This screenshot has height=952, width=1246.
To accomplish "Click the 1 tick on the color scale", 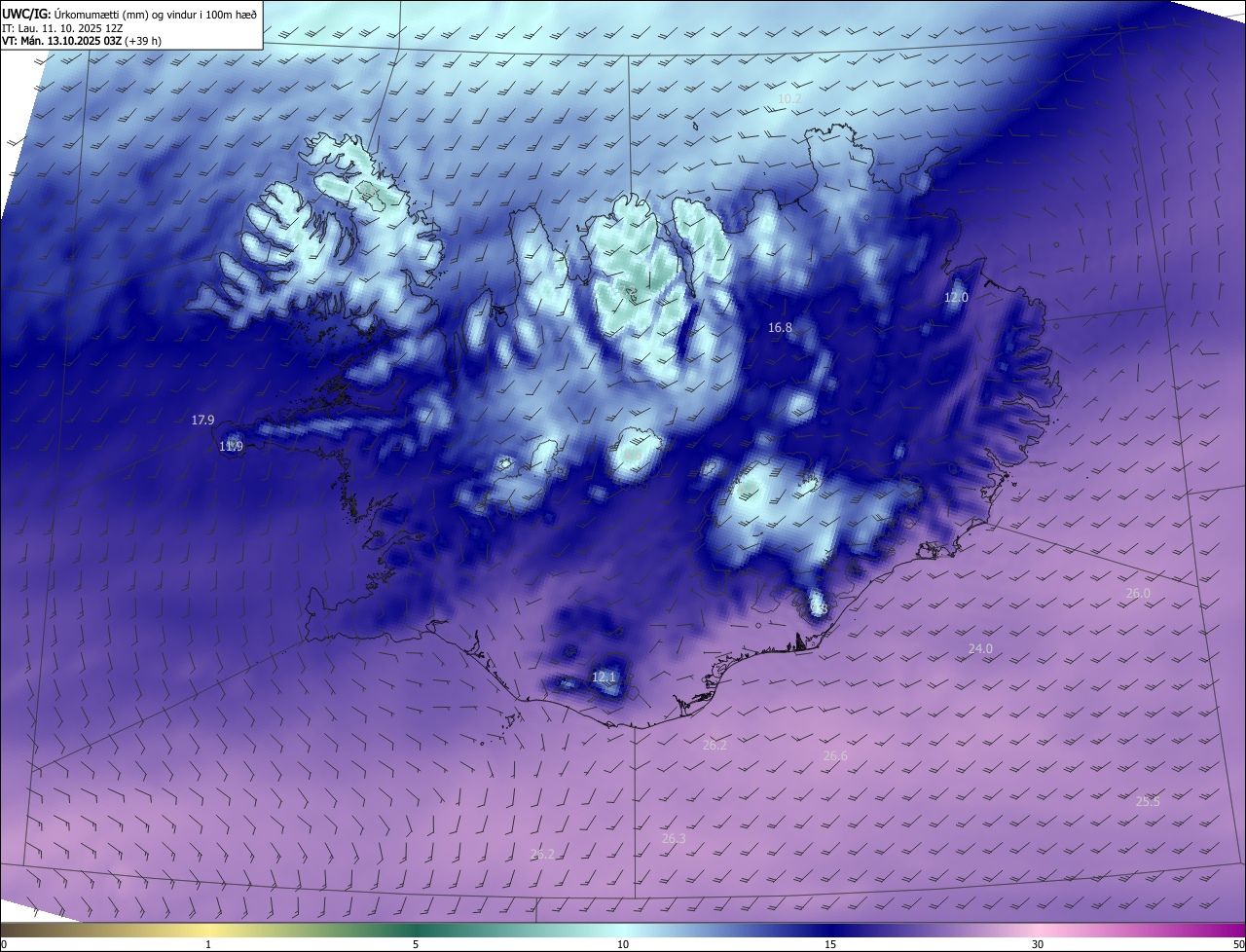I will click(x=208, y=944).
